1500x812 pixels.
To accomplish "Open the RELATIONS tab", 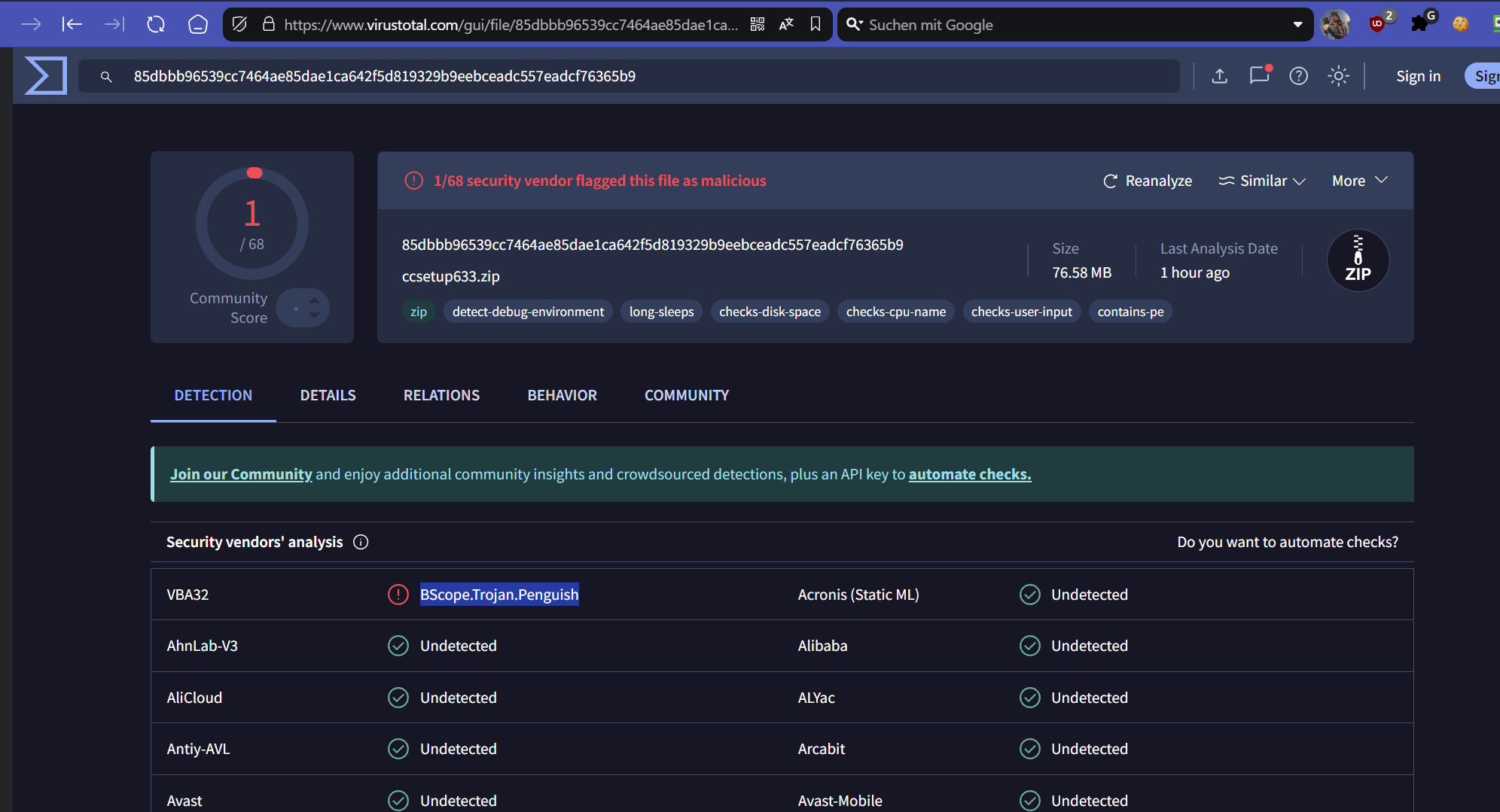I will click(x=441, y=395).
